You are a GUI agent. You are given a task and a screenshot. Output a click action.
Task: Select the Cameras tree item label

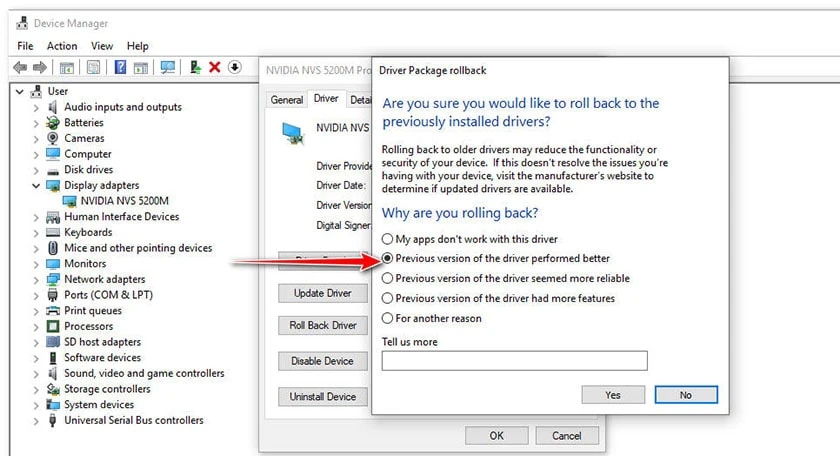coord(84,138)
